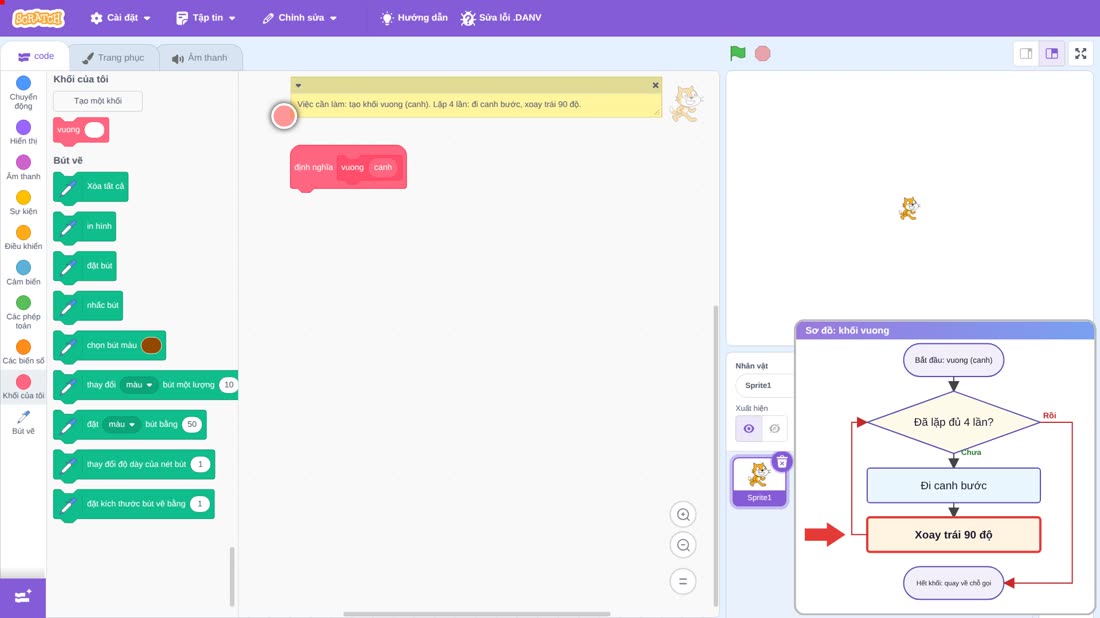Click the Sprite1 name field
The width and height of the screenshot is (1100, 618).
(x=765, y=385)
